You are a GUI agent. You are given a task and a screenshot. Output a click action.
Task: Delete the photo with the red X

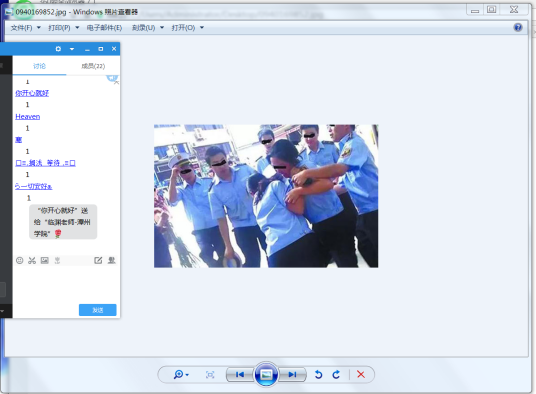point(361,375)
